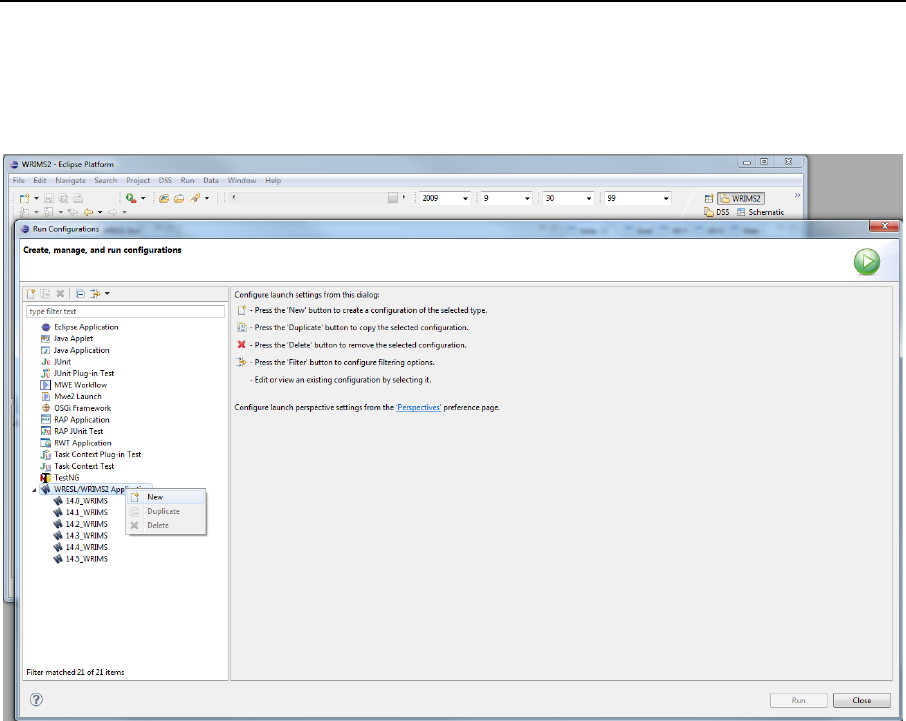Show more perspectives via chevron
Viewport: 906px width, 721px height.
797,195
